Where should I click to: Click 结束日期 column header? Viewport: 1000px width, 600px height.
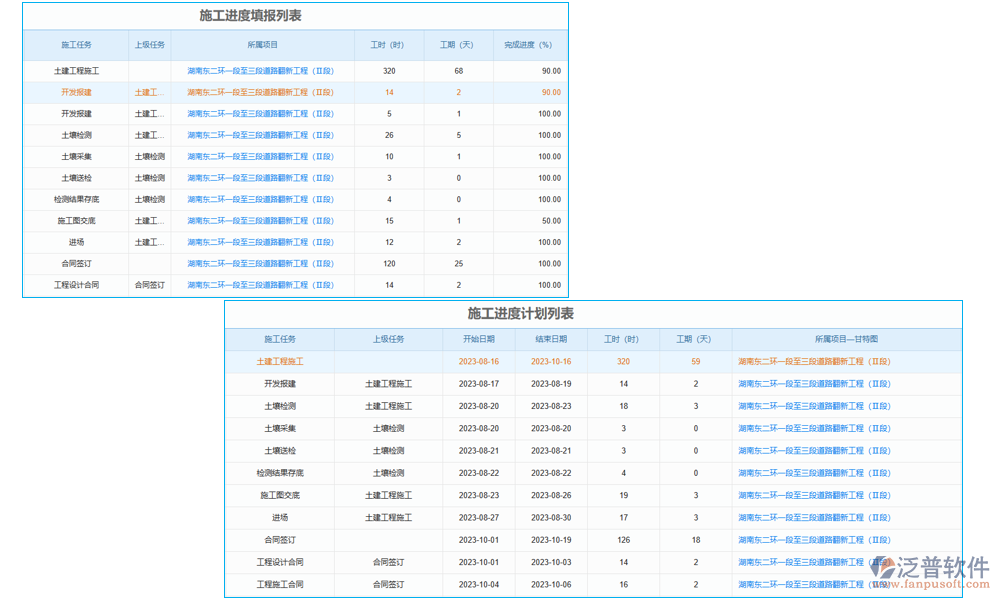tap(550, 340)
